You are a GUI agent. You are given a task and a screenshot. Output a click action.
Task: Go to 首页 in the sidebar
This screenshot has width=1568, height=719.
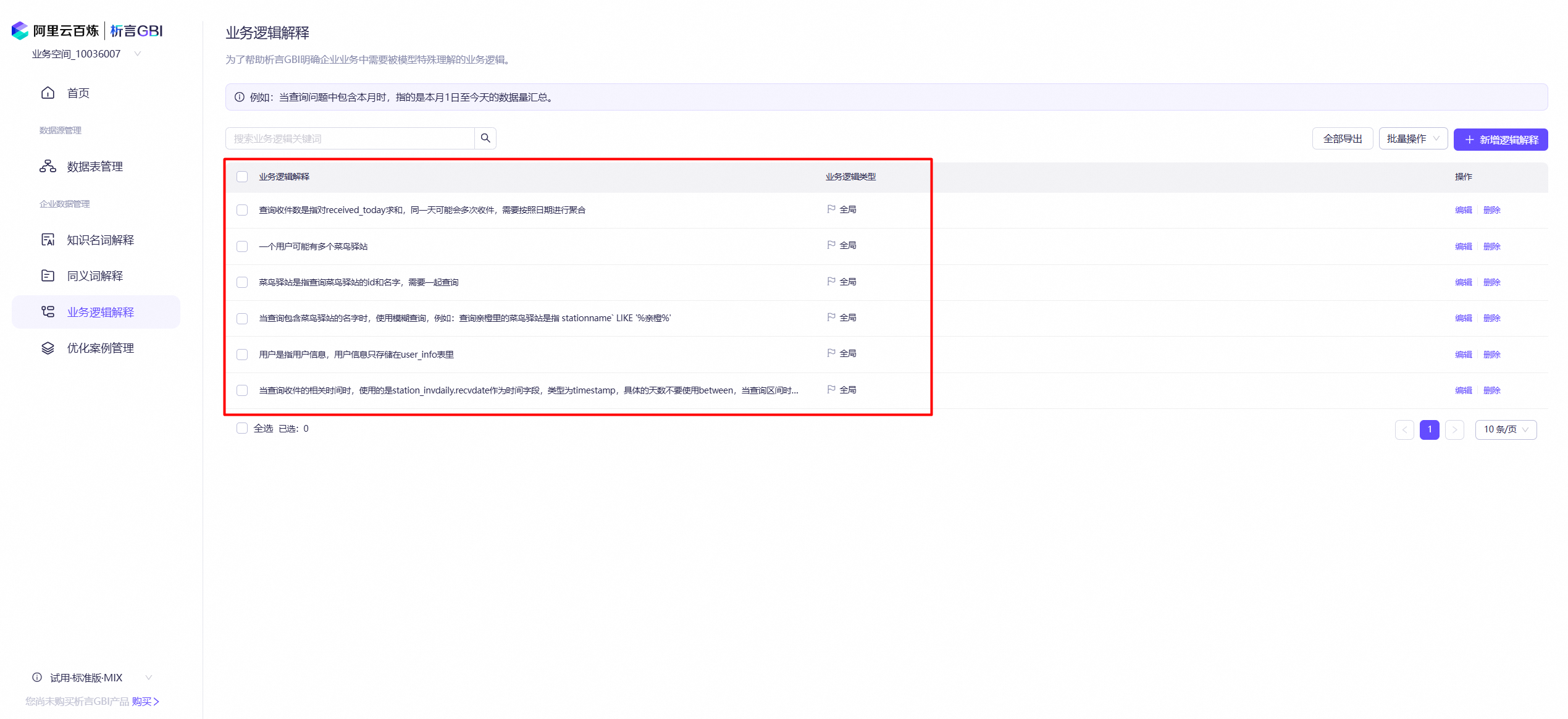(x=78, y=93)
